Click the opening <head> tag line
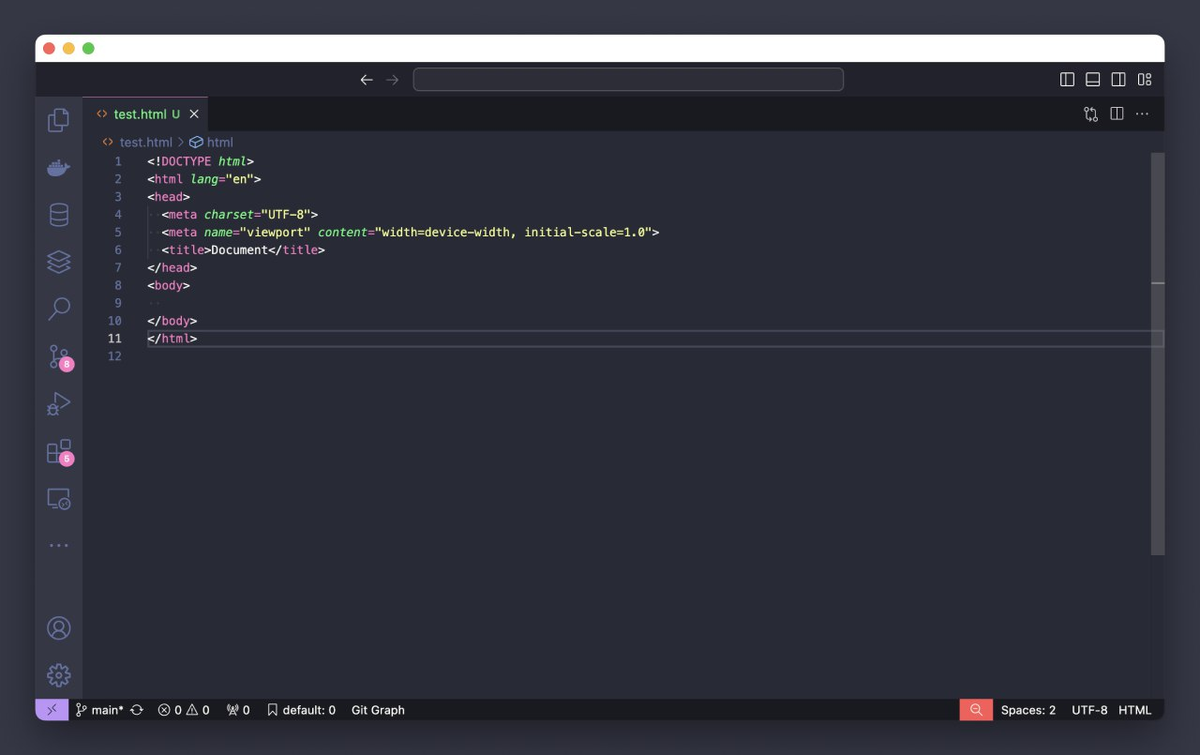This screenshot has width=1200, height=755. [168, 197]
